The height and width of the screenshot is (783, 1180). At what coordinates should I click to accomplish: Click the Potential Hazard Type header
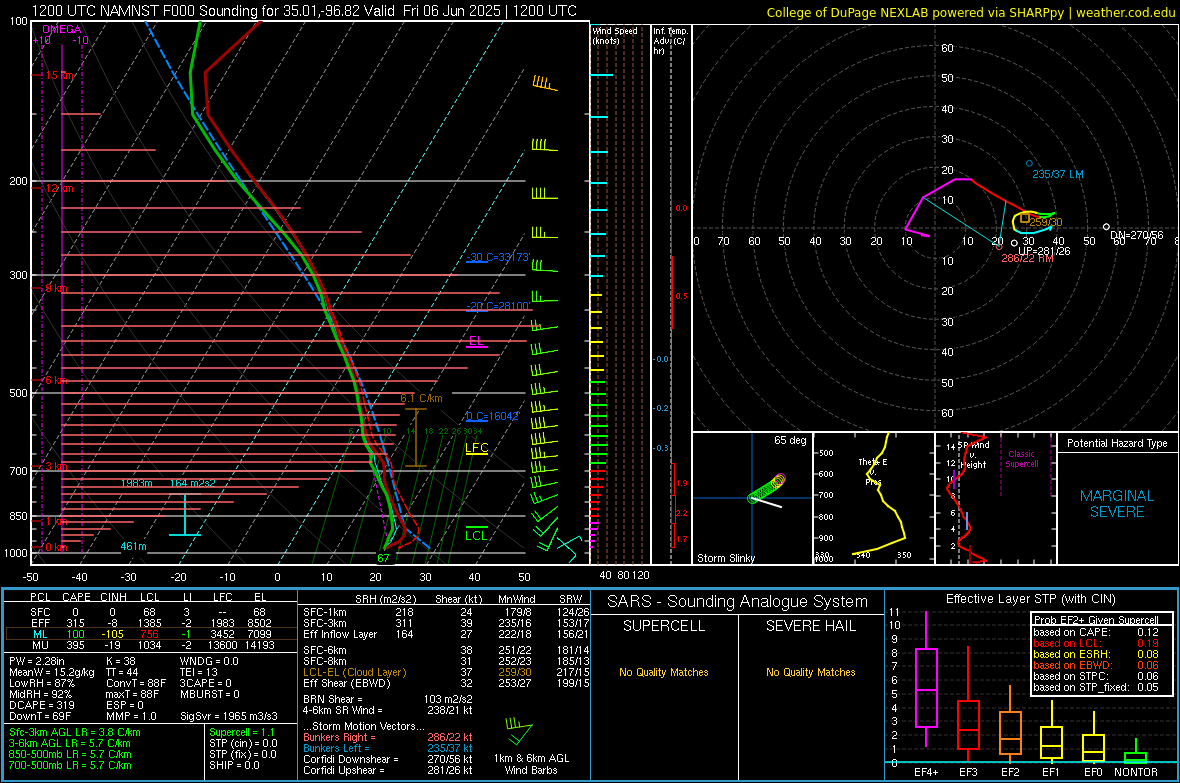coord(1117,443)
